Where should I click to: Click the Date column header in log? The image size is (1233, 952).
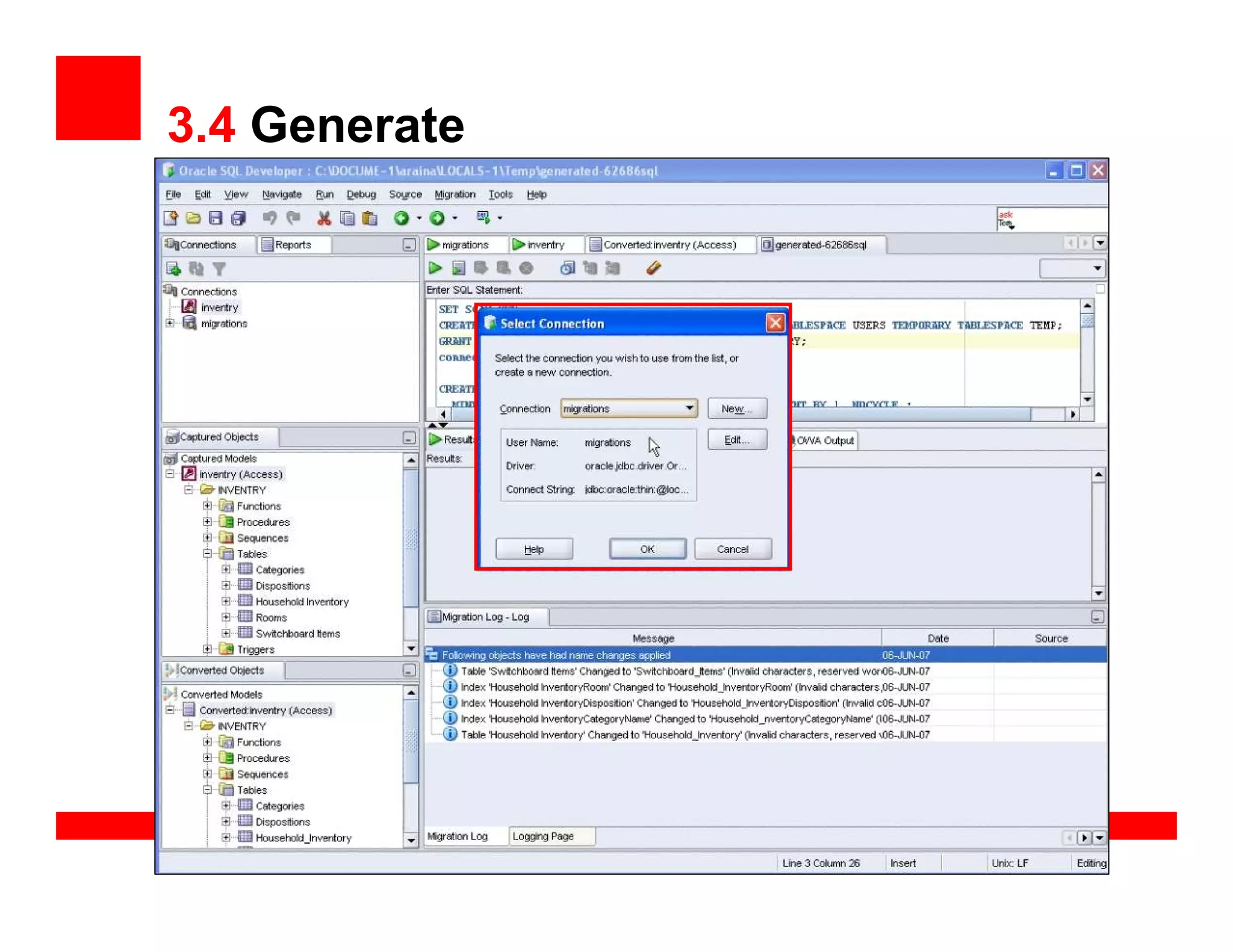(x=937, y=638)
